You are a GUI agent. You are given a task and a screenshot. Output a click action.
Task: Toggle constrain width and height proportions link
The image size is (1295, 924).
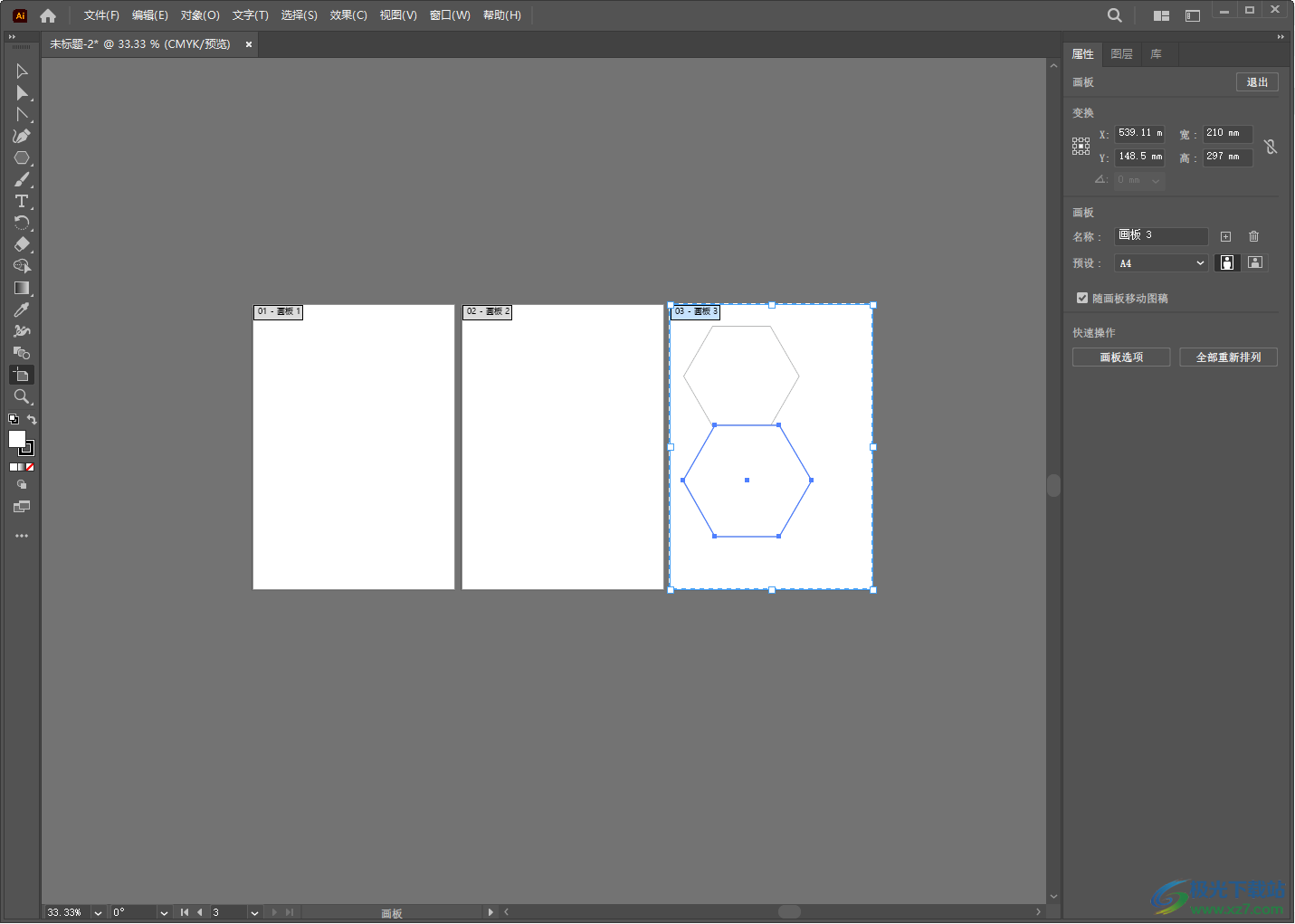point(1271,147)
